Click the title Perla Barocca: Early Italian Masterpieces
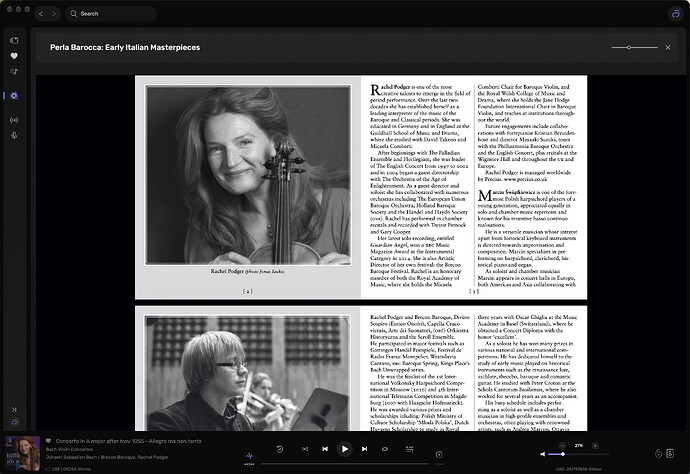Image resolution: width=690 pixels, height=474 pixels. click(x=125, y=47)
